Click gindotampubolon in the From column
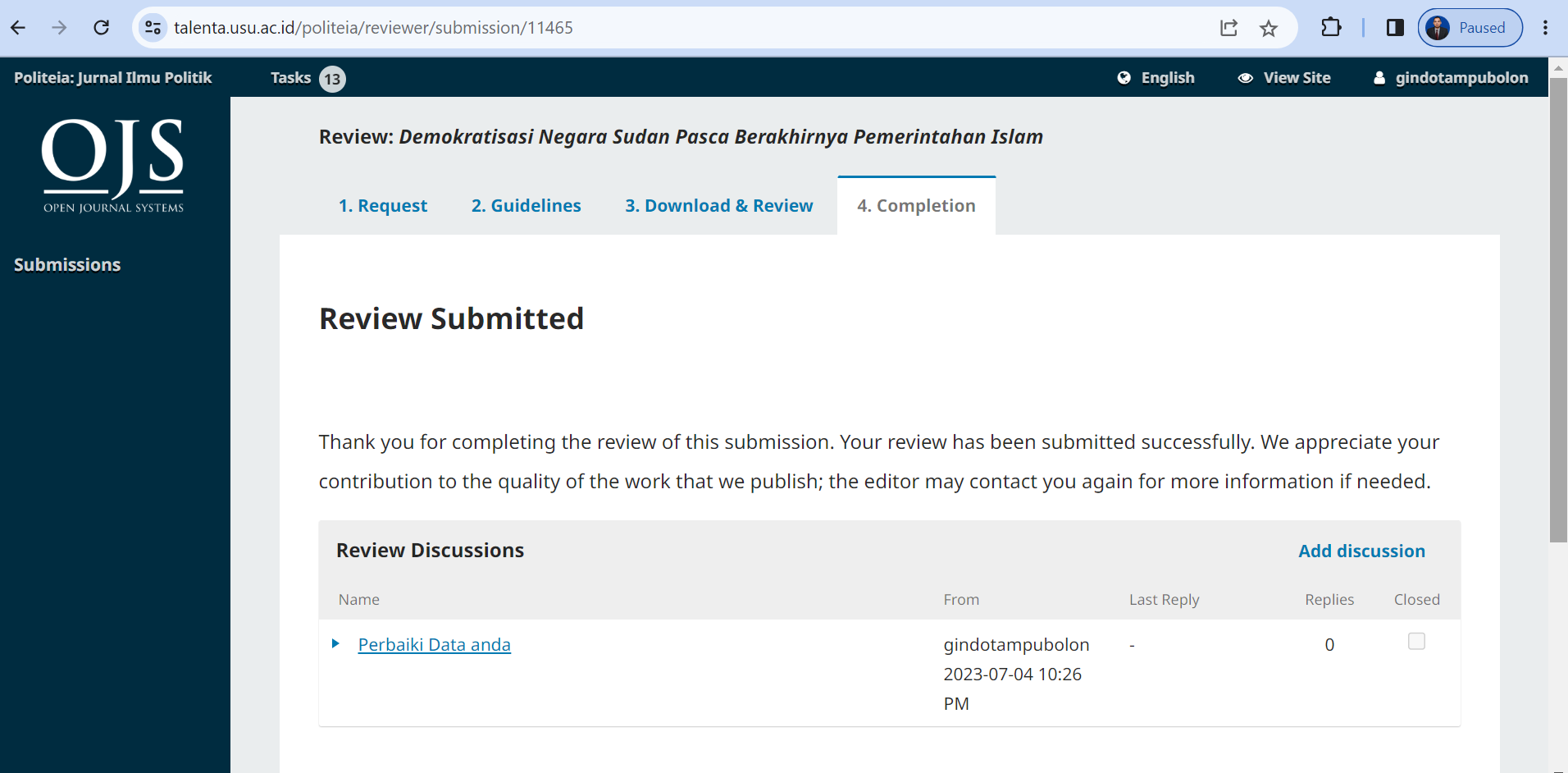This screenshot has width=1568, height=773. (x=1016, y=645)
